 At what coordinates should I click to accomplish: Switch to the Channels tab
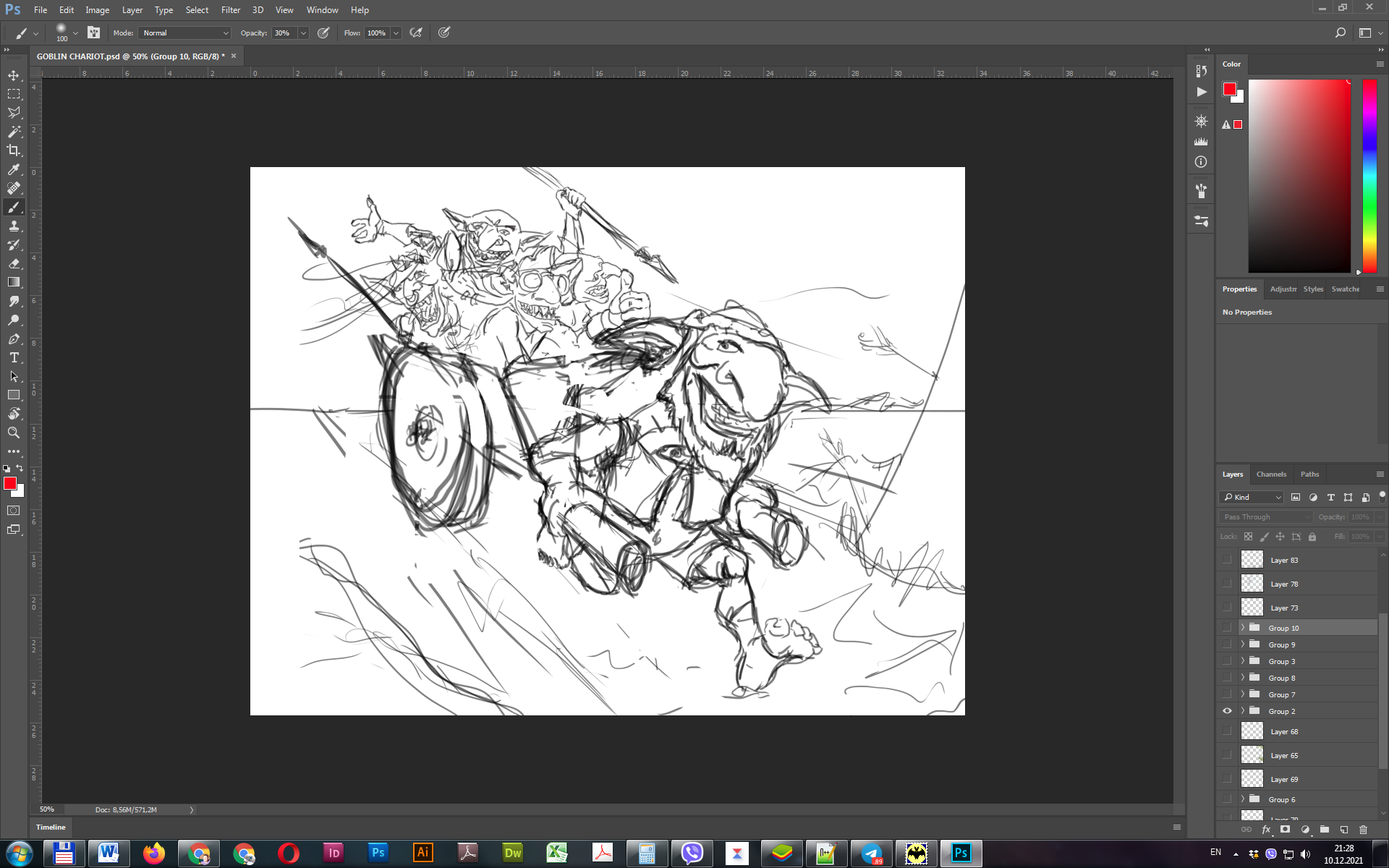click(x=1271, y=475)
